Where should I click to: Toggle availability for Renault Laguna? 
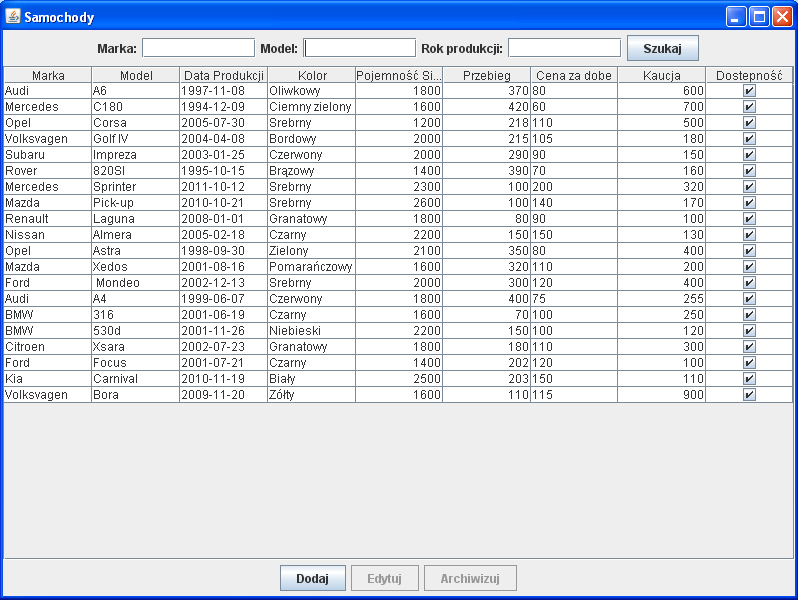coord(749,219)
